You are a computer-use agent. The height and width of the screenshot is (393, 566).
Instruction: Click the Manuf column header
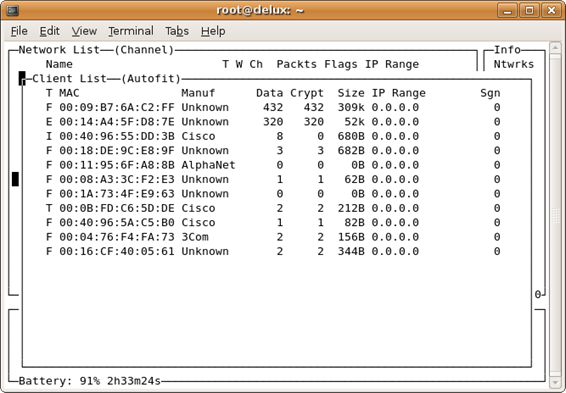pyautogui.click(x=198, y=93)
